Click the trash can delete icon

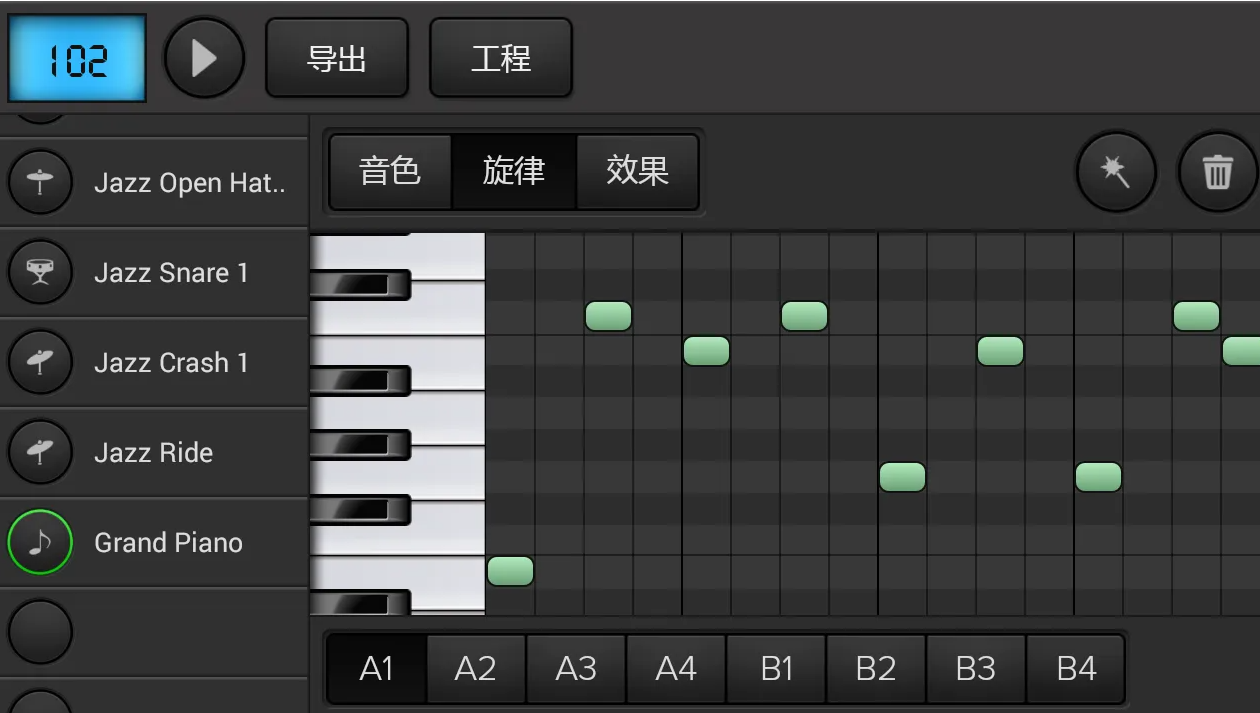click(x=1217, y=172)
